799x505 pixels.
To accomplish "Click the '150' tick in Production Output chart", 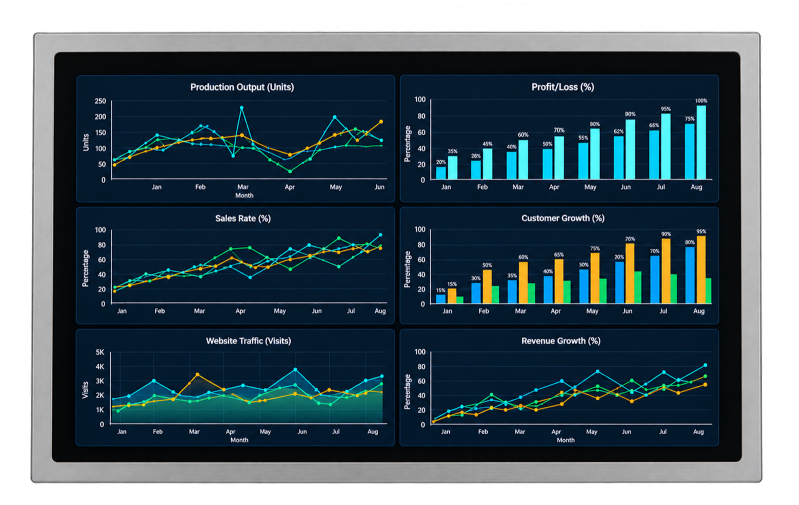I will 100,132.
